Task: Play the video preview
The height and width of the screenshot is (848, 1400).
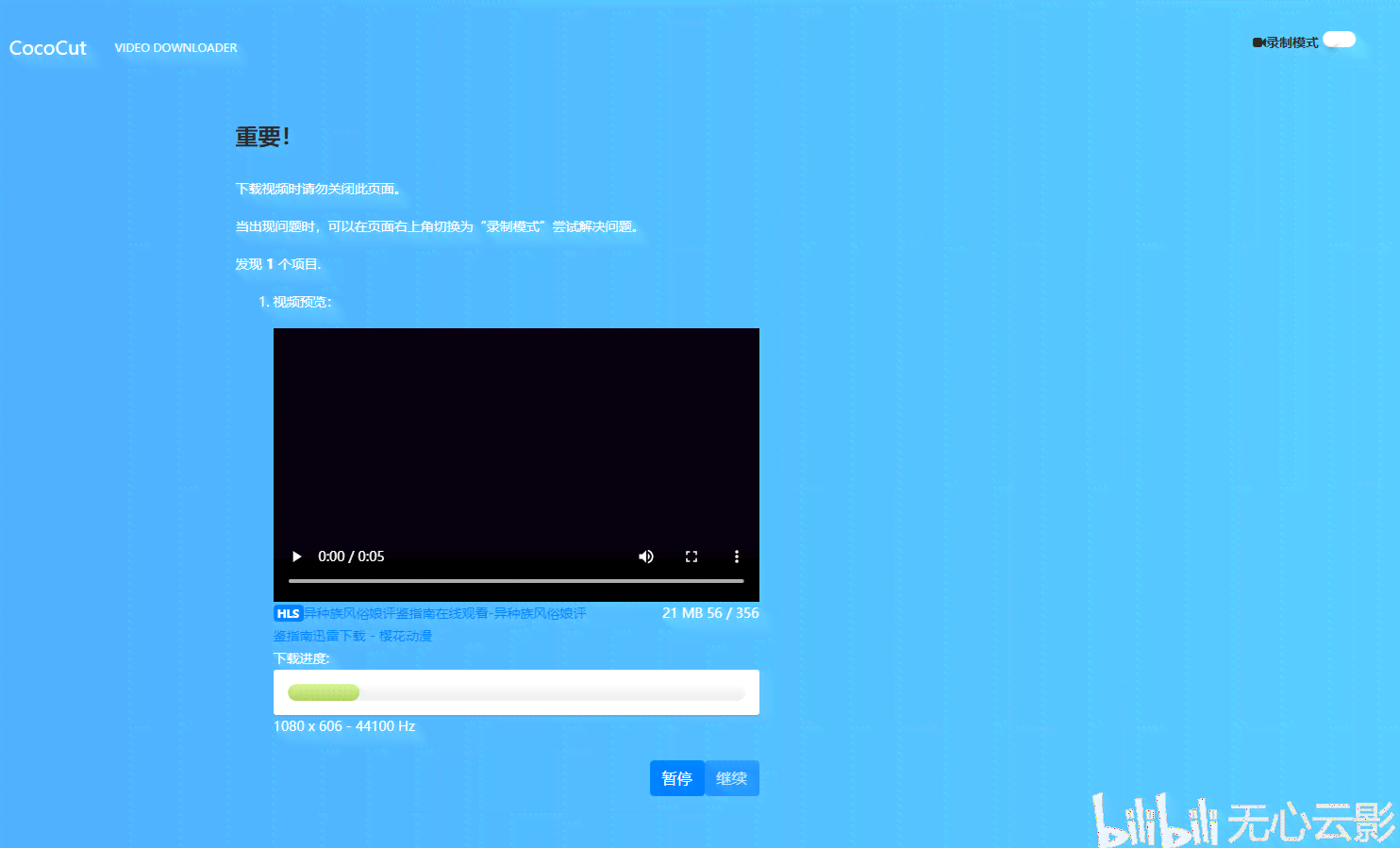Action: coord(296,557)
